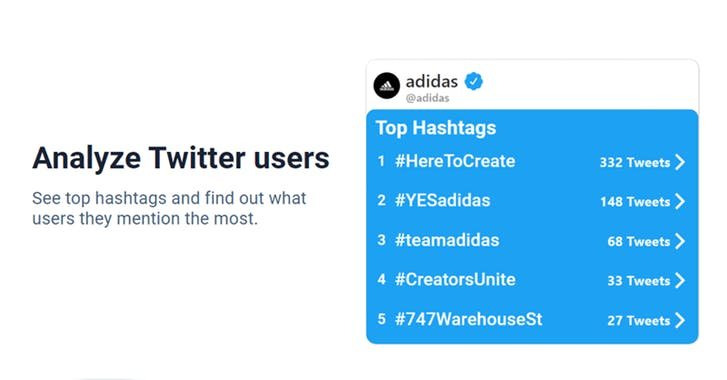Expand the #teamadidas chevron arrow
The width and height of the screenshot is (727, 380).
(680, 241)
